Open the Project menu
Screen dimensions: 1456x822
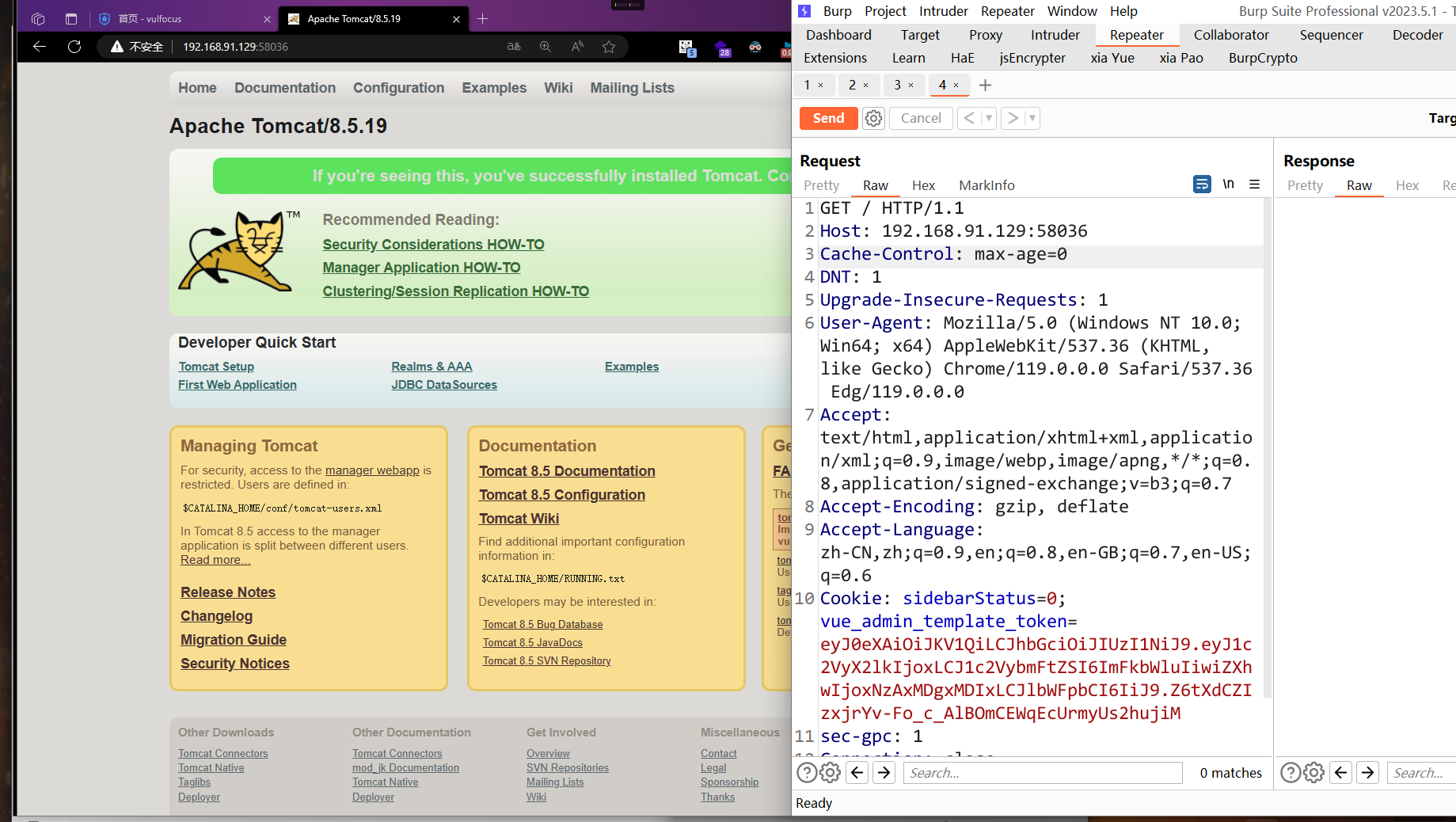coord(885,11)
